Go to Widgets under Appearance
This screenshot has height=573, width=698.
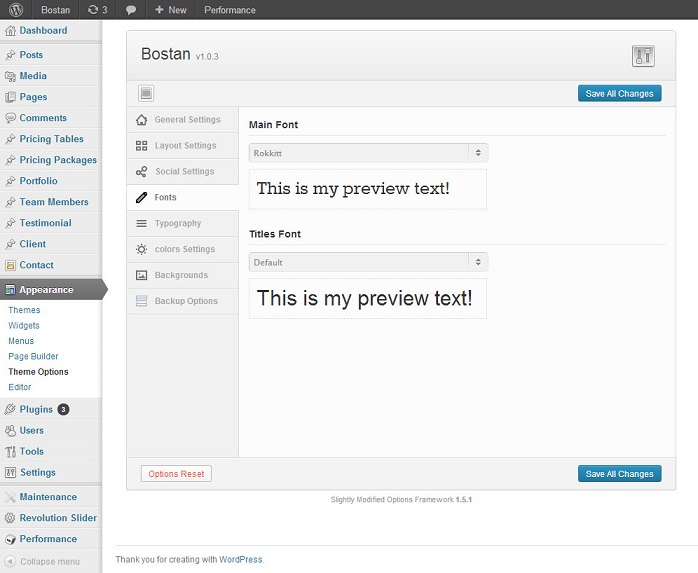pyautogui.click(x=24, y=326)
